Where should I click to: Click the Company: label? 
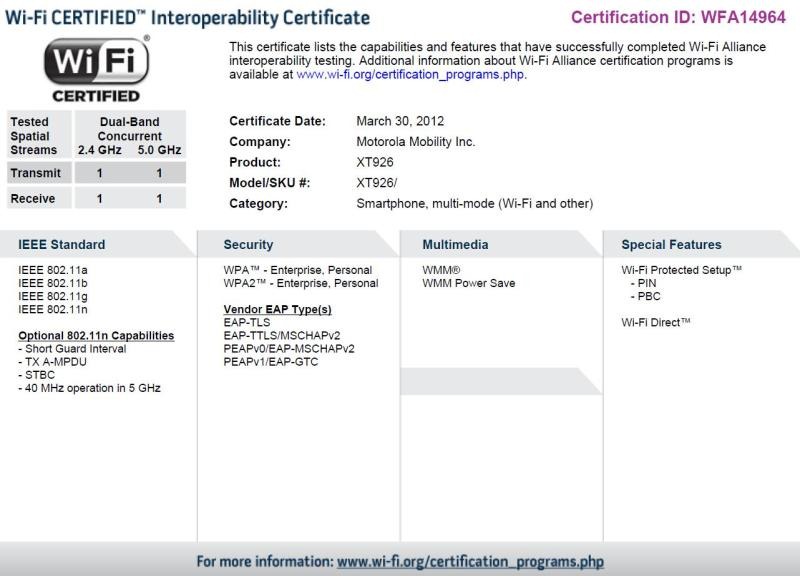[260, 141]
